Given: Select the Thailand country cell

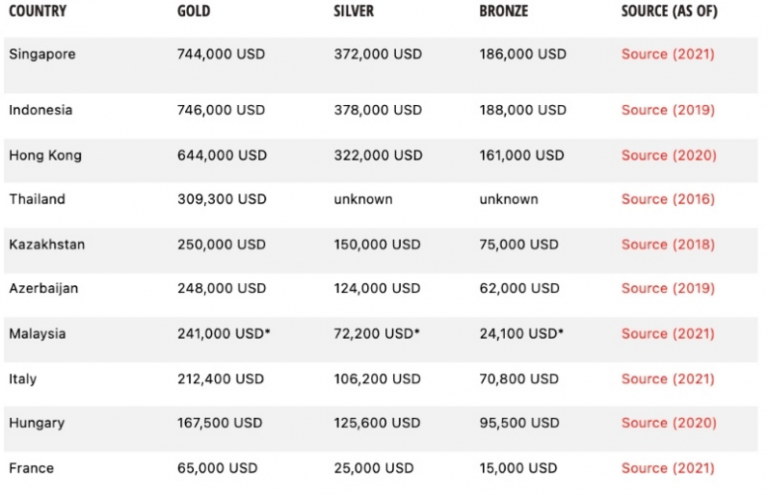Looking at the screenshot, I should coord(37,199).
